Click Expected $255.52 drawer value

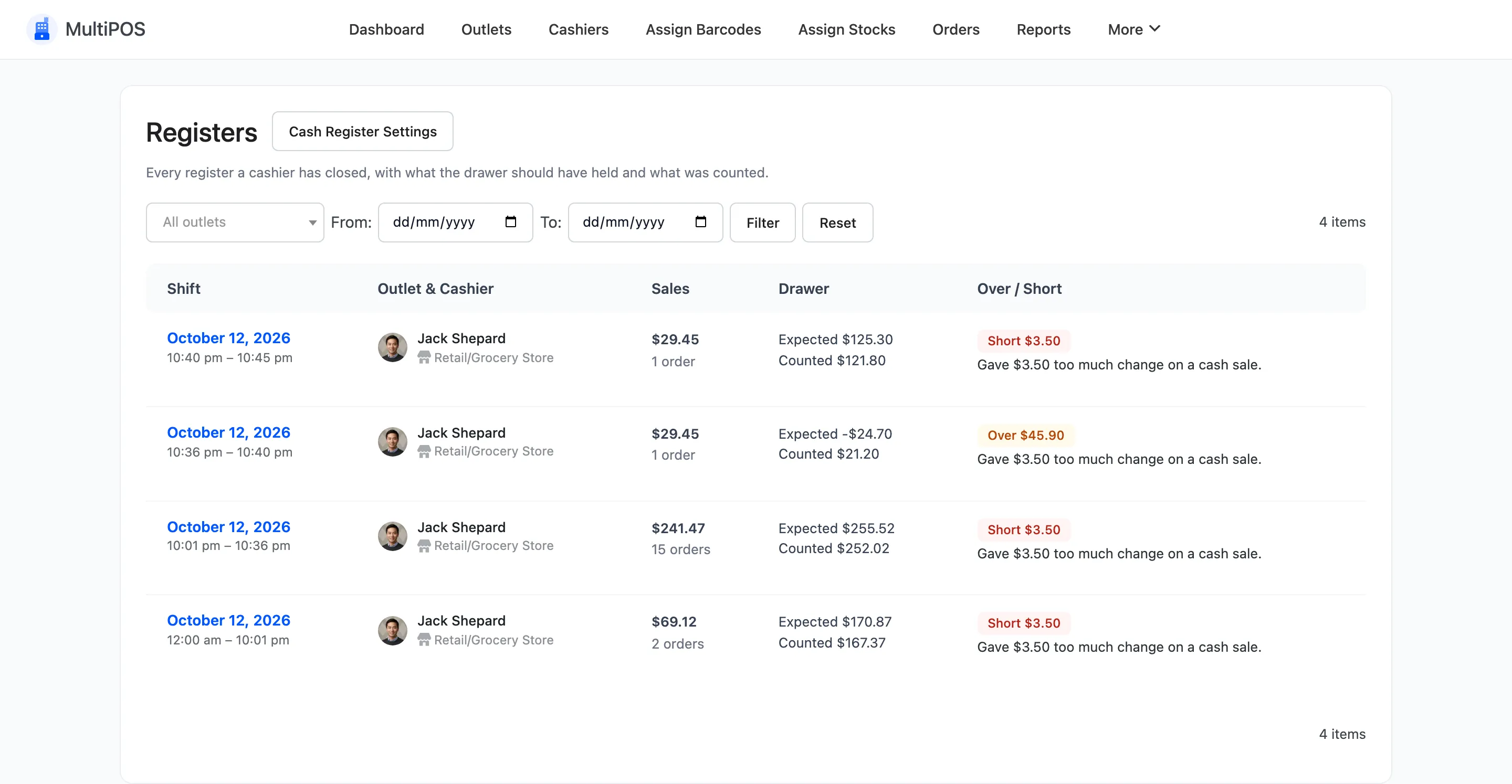(836, 528)
